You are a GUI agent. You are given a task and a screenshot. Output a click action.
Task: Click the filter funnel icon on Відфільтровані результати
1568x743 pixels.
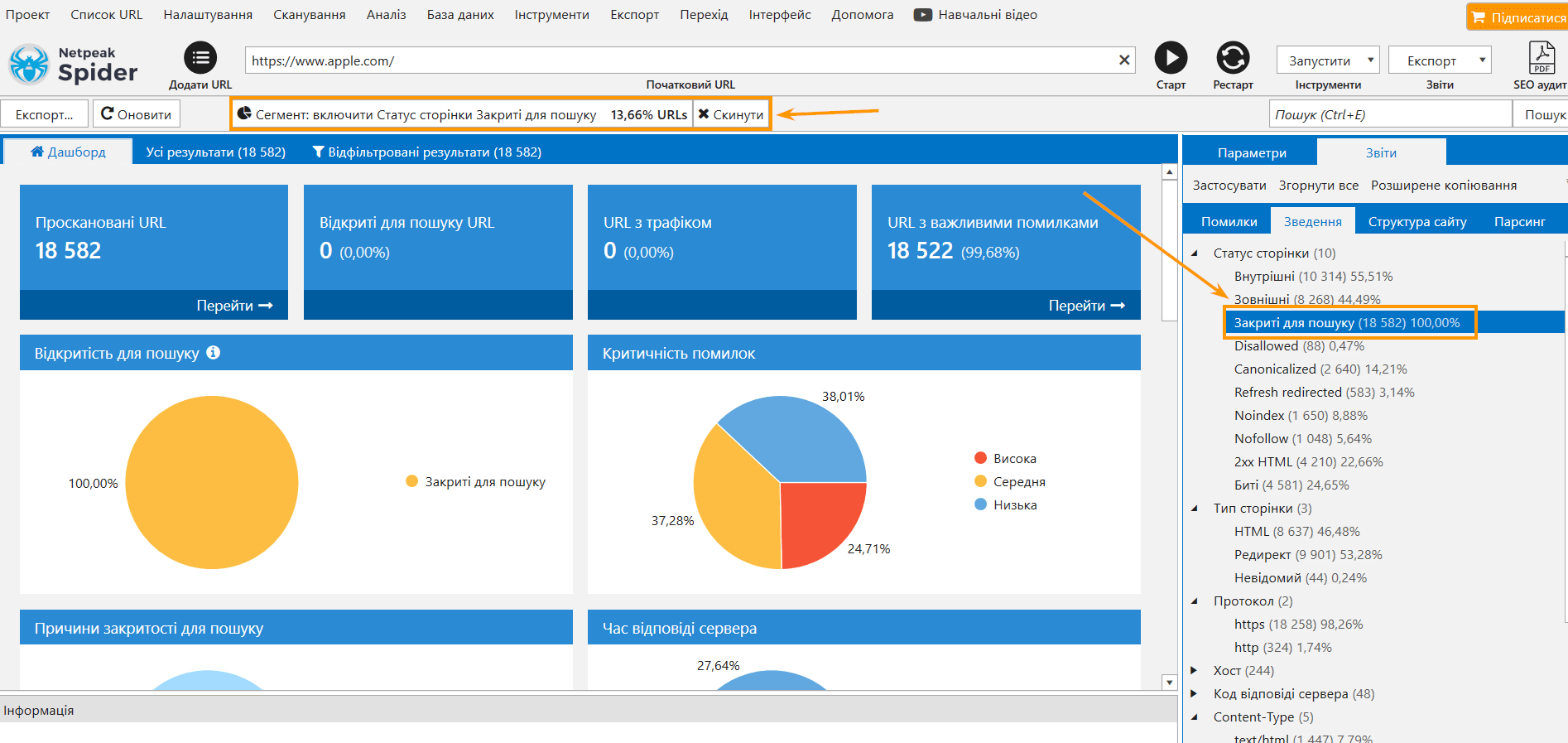coord(318,152)
